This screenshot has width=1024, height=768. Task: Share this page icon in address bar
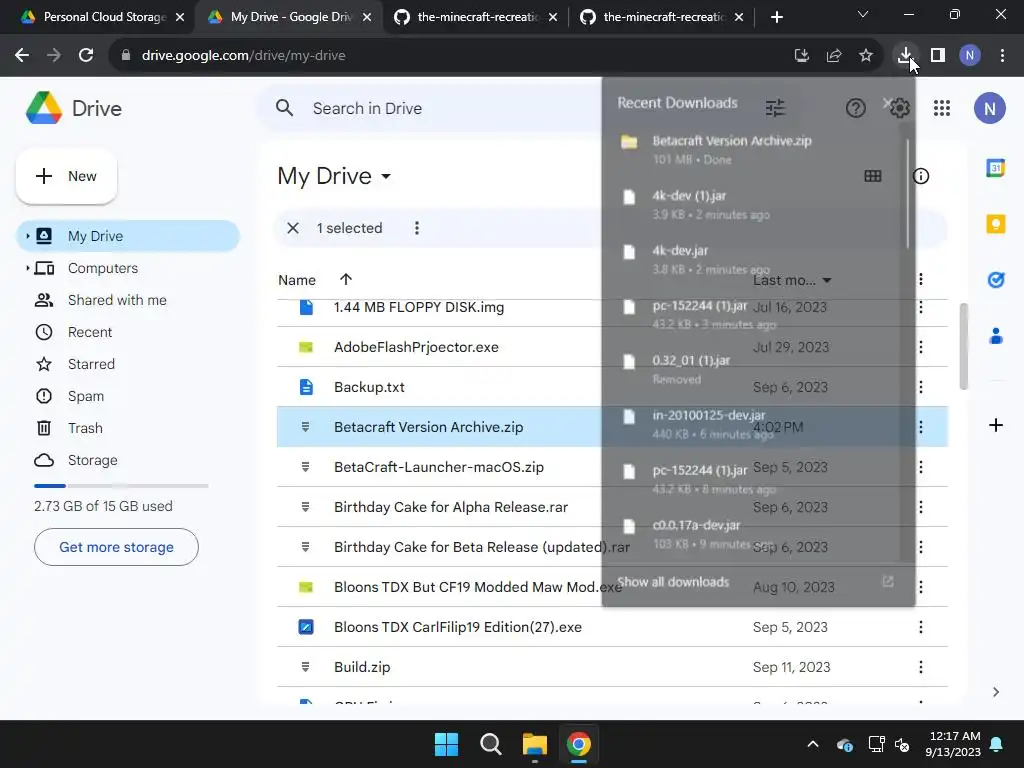click(834, 56)
